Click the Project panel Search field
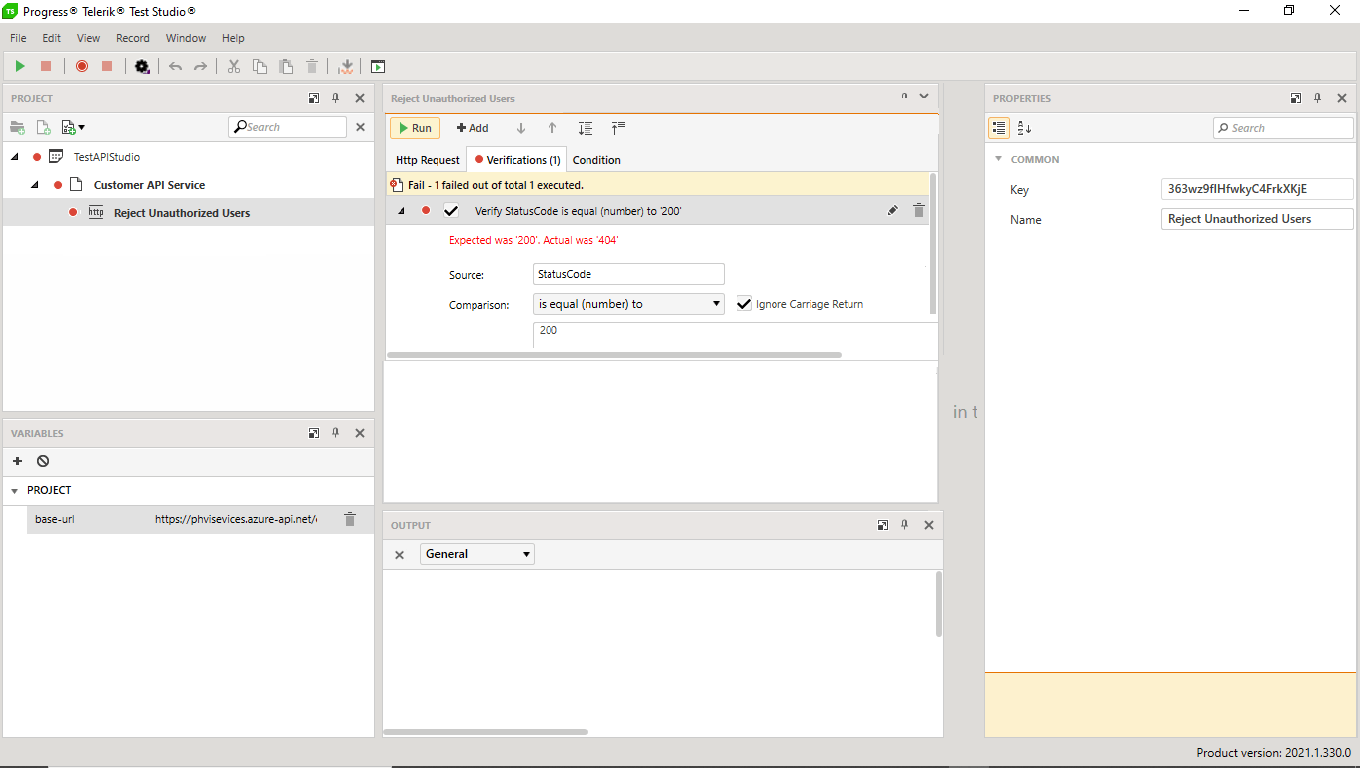Viewport: 1360px width, 768px height. (288, 127)
